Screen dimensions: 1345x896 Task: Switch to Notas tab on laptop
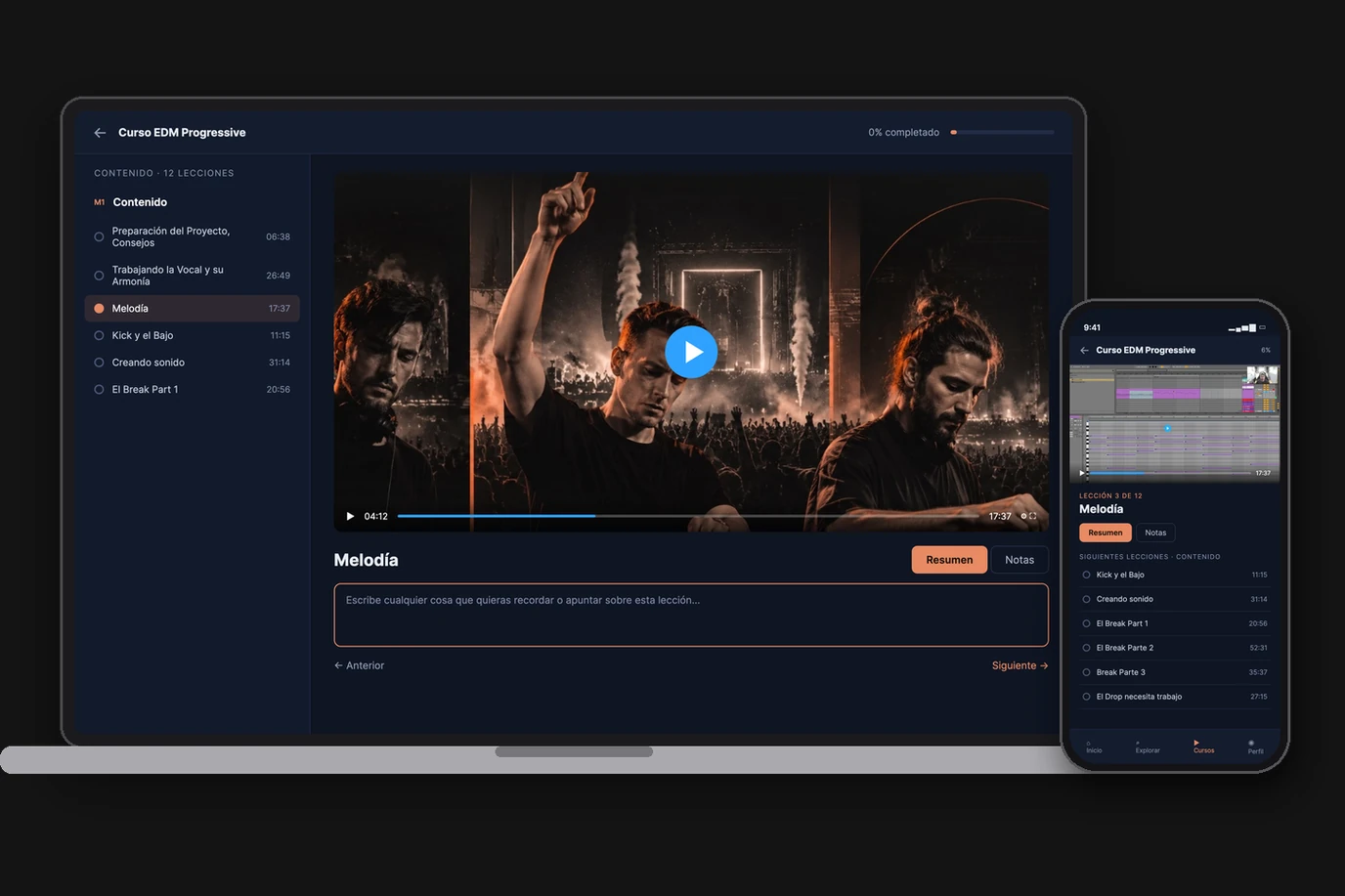(x=1020, y=560)
